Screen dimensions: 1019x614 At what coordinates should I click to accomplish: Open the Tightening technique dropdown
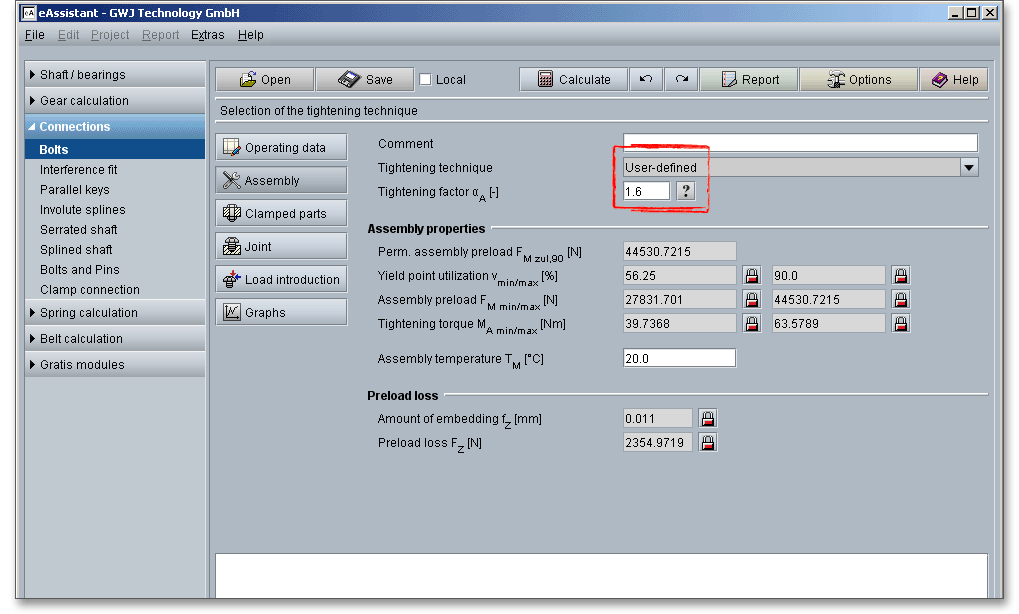pyautogui.click(x=968, y=168)
